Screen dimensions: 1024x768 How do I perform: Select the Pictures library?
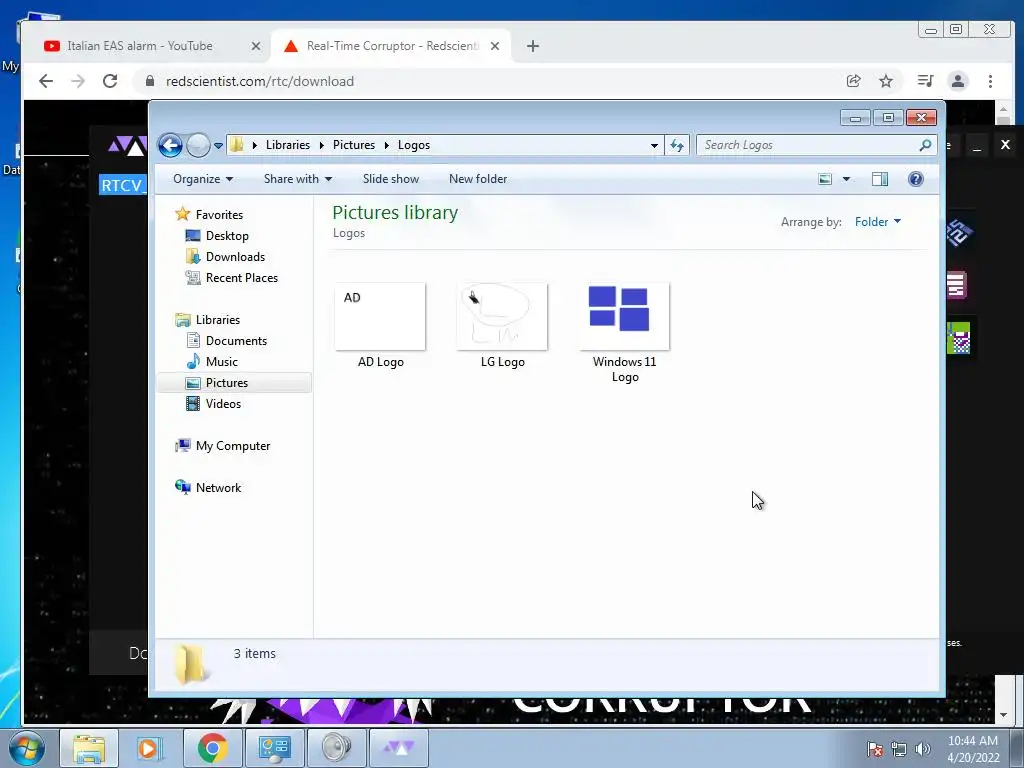pos(234,383)
